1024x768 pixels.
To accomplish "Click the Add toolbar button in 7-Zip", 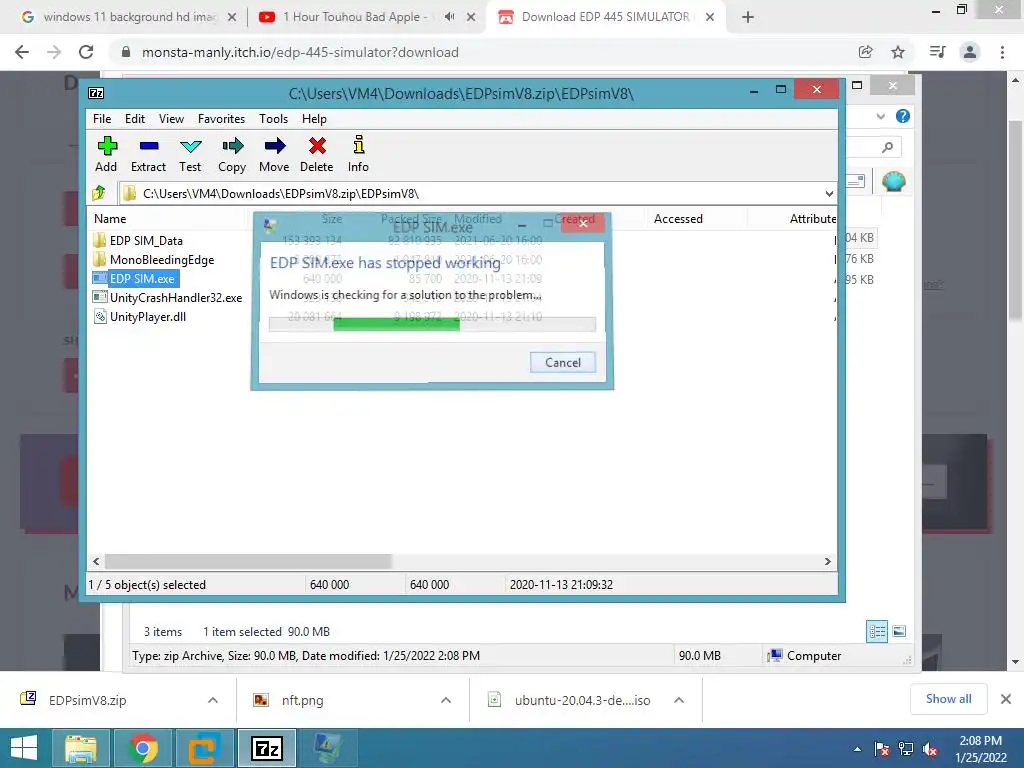I will click(x=106, y=154).
